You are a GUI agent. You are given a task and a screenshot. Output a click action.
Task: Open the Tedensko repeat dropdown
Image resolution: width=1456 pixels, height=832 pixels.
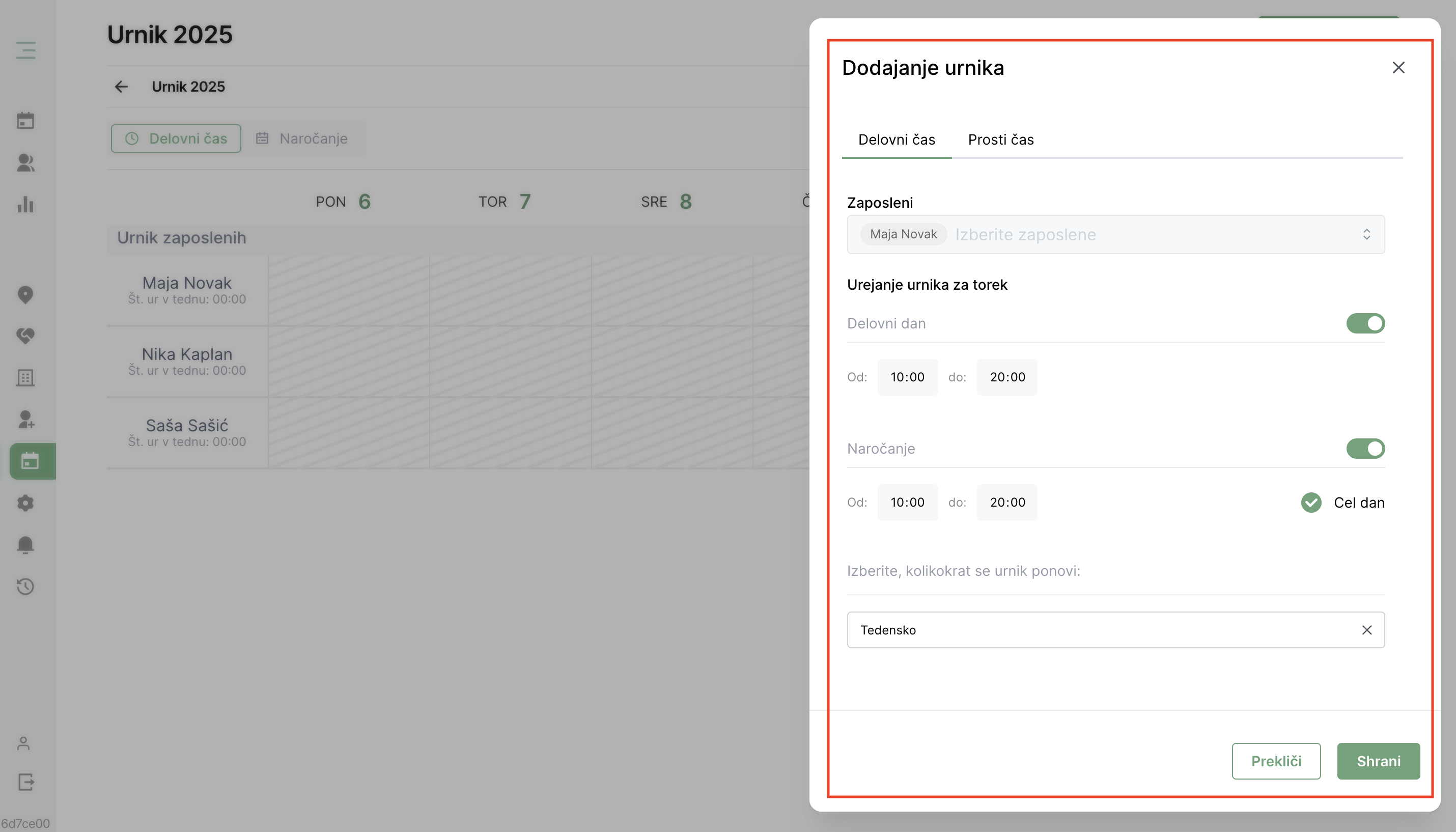click(1115, 630)
